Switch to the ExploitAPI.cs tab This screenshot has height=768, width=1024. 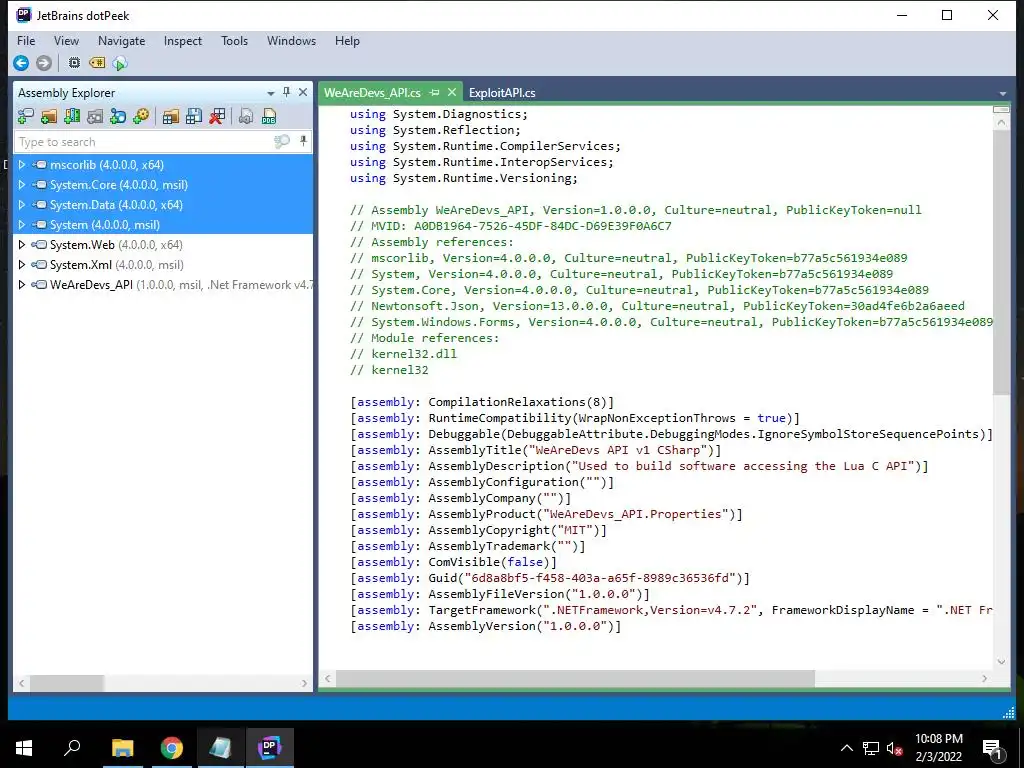point(502,93)
